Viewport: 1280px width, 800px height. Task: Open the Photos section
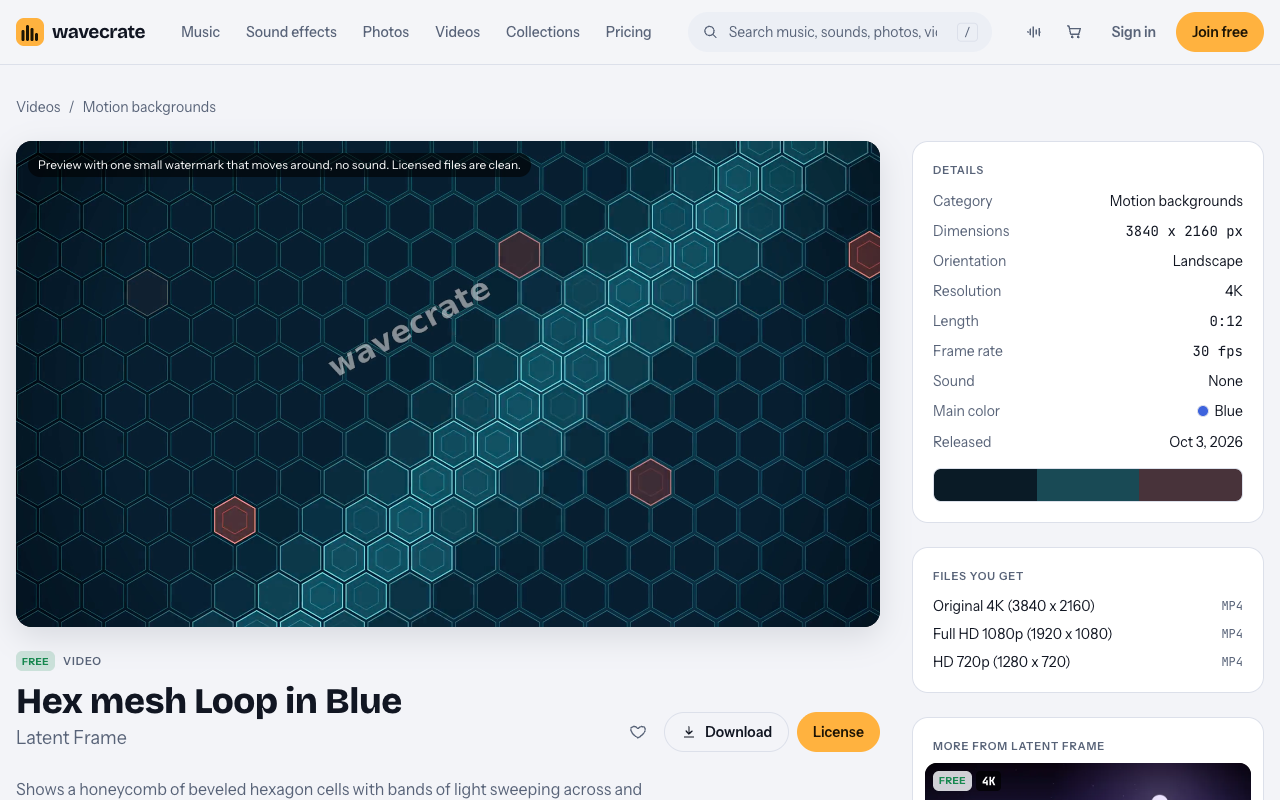tap(386, 32)
